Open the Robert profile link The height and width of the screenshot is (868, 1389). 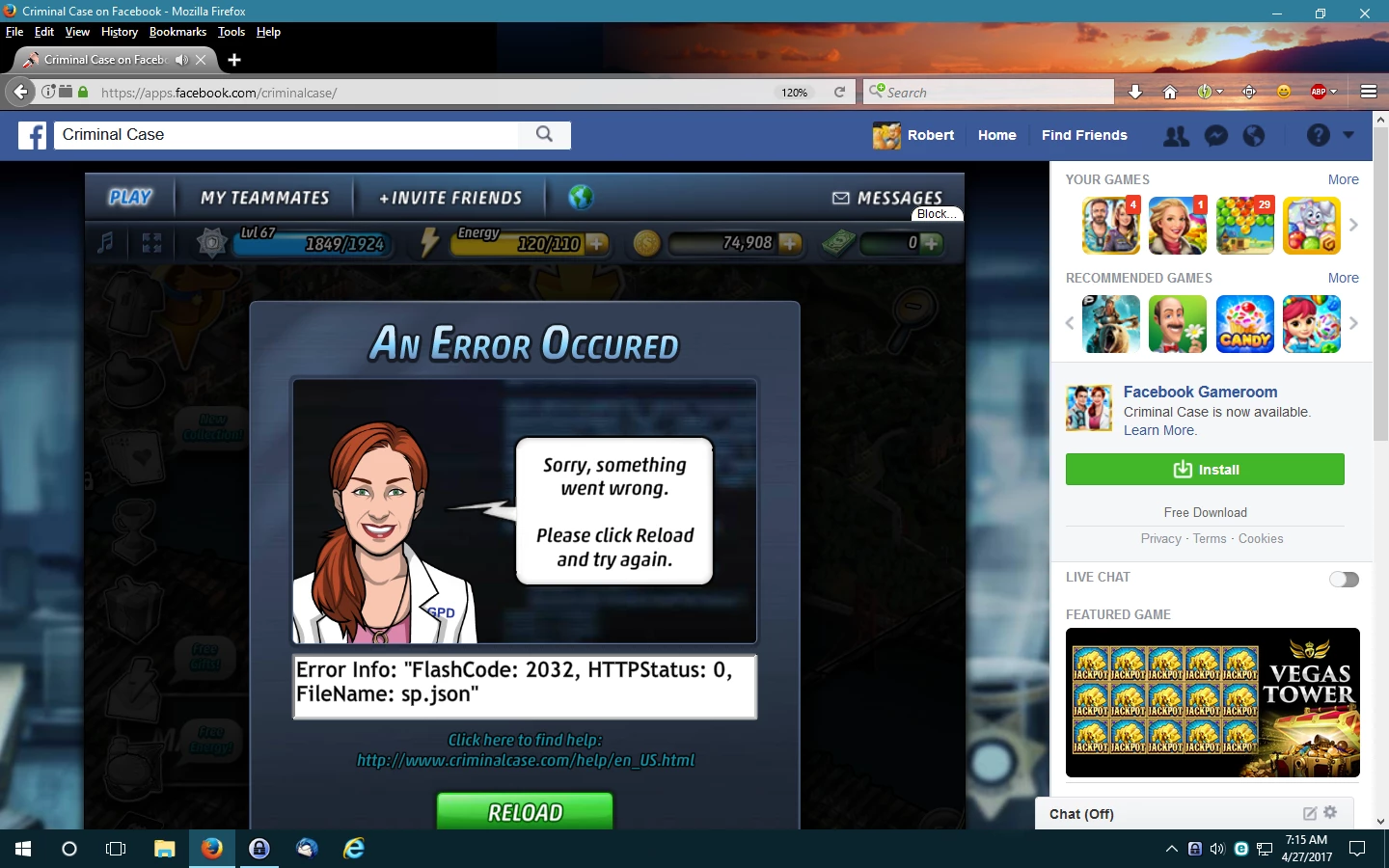coord(913,135)
